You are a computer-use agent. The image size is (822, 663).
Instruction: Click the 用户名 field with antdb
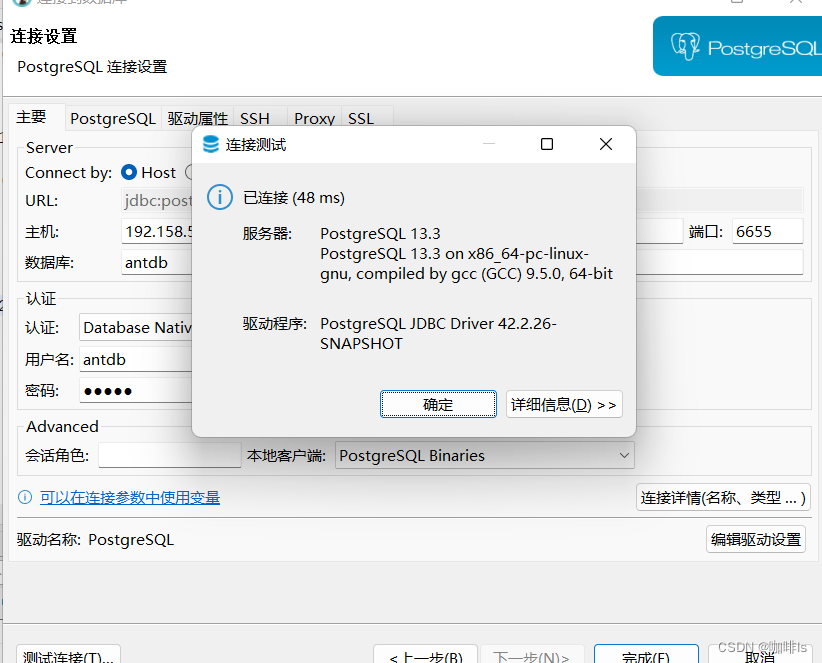pyautogui.click(x=137, y=360)
